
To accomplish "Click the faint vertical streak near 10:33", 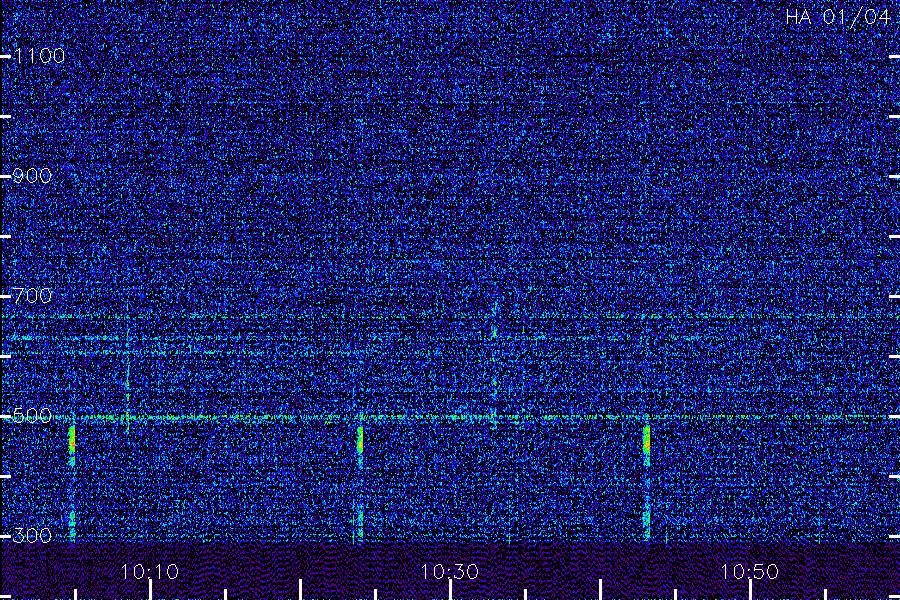I will (x=494, y=365).
